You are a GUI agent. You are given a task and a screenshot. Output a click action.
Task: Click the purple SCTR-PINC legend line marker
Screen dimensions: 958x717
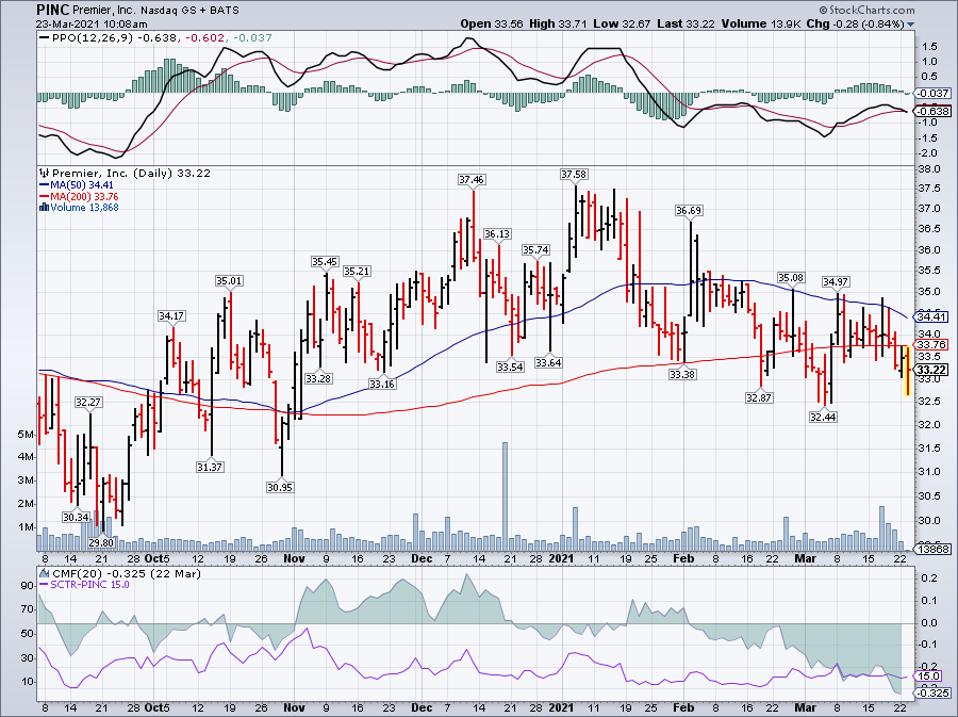coord(44,585)
